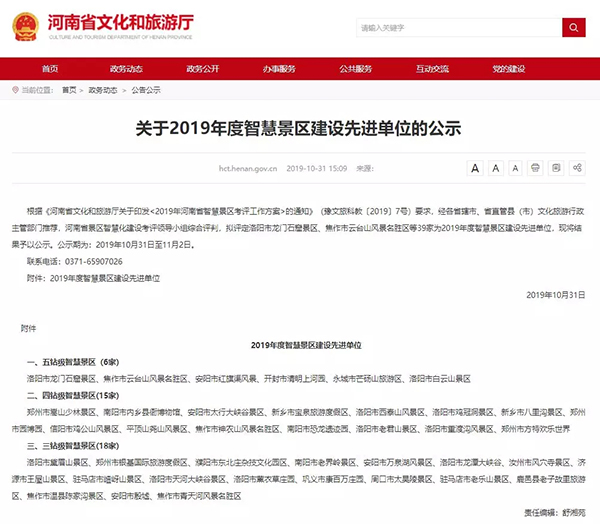600x524 pixels.
Task: Click the 公告公示 breadcrumb link
Action: click(146, 90)
